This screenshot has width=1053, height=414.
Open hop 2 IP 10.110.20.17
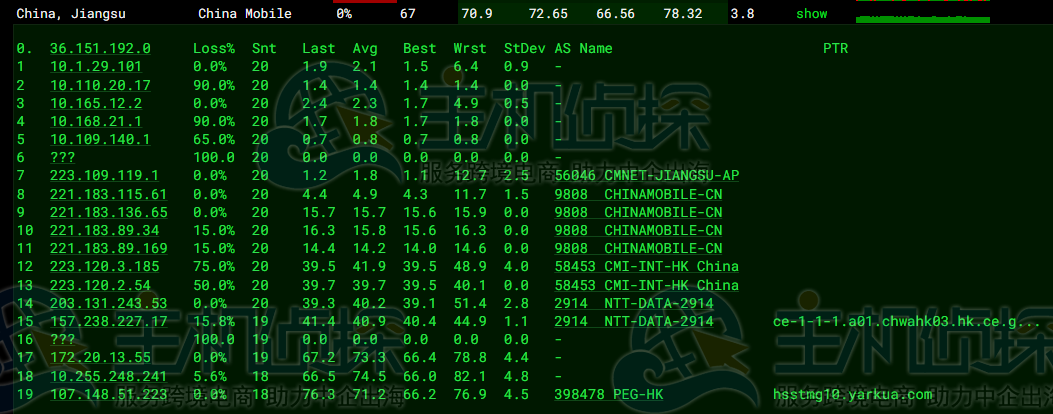pos(100,85)
